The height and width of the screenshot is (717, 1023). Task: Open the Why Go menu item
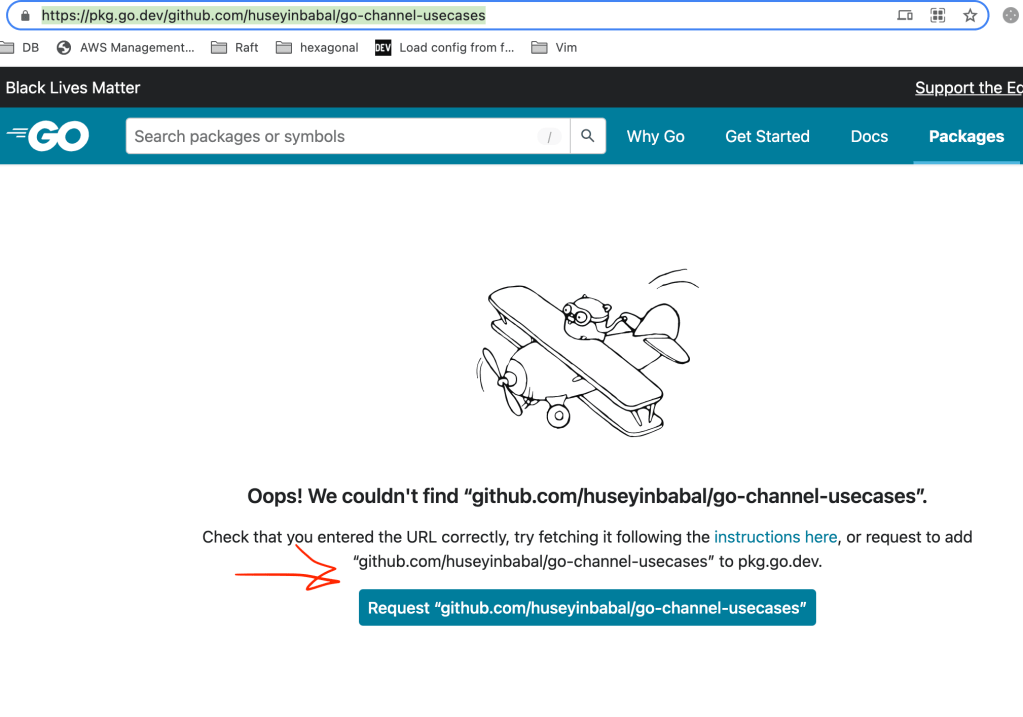655,136
